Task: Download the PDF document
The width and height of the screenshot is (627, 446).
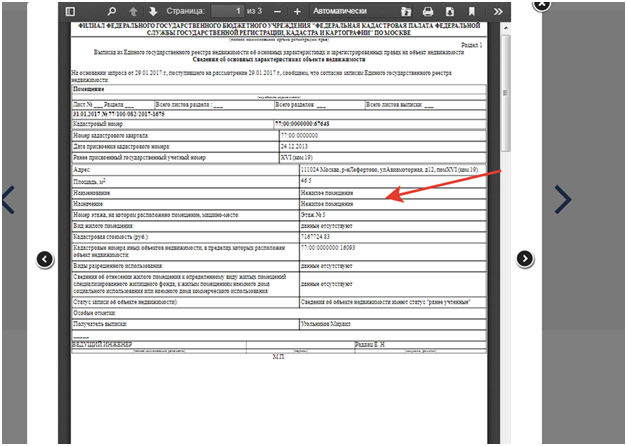Action: click(x=450, y=11)
